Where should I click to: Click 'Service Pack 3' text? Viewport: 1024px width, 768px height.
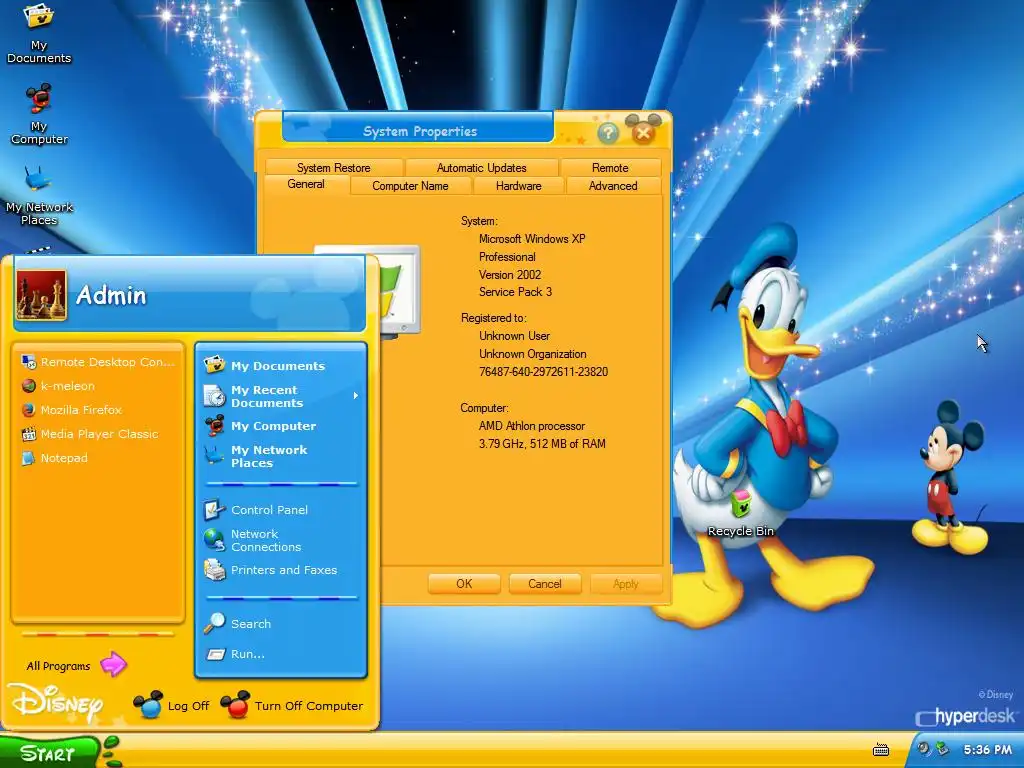coord(515,292)
